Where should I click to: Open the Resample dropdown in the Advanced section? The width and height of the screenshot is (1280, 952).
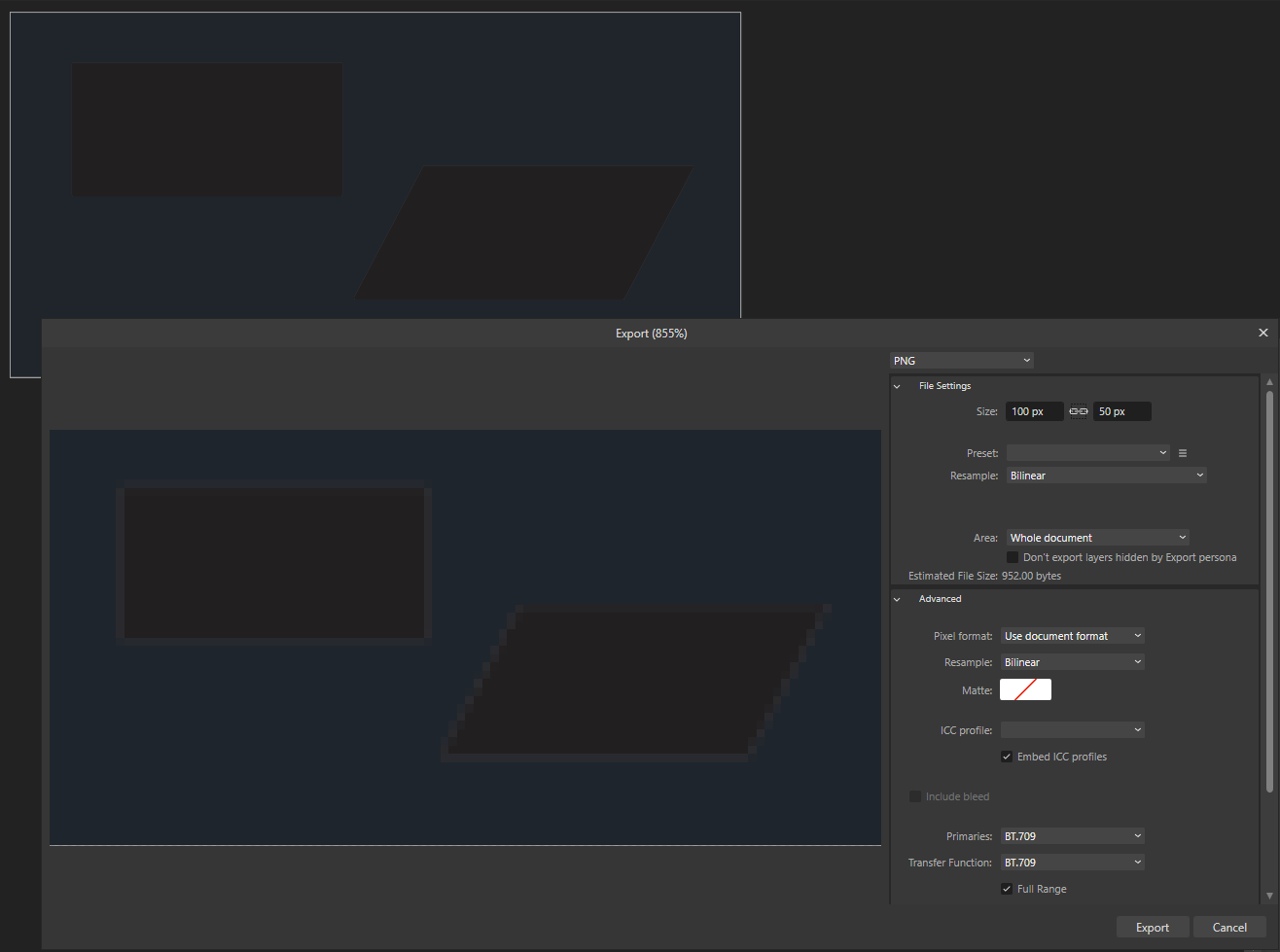pyautogui.click(x=1072, y=661)
